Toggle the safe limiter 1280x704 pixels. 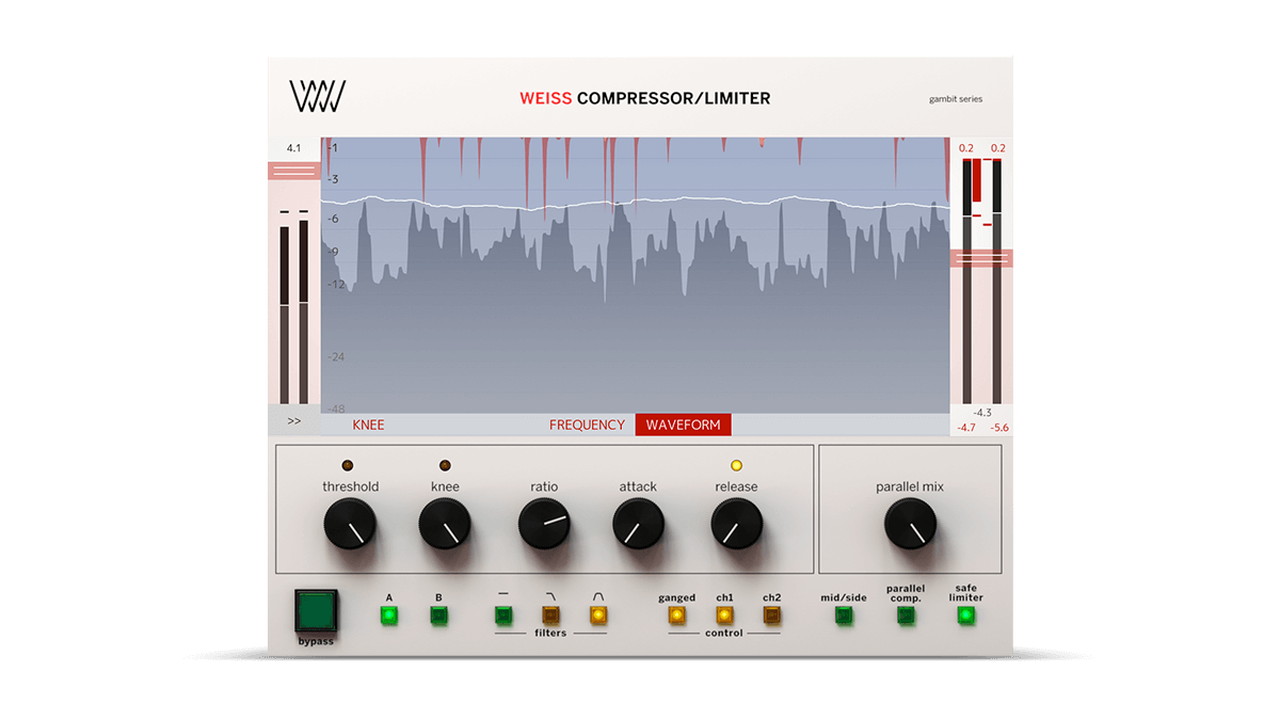coord(965,615)
